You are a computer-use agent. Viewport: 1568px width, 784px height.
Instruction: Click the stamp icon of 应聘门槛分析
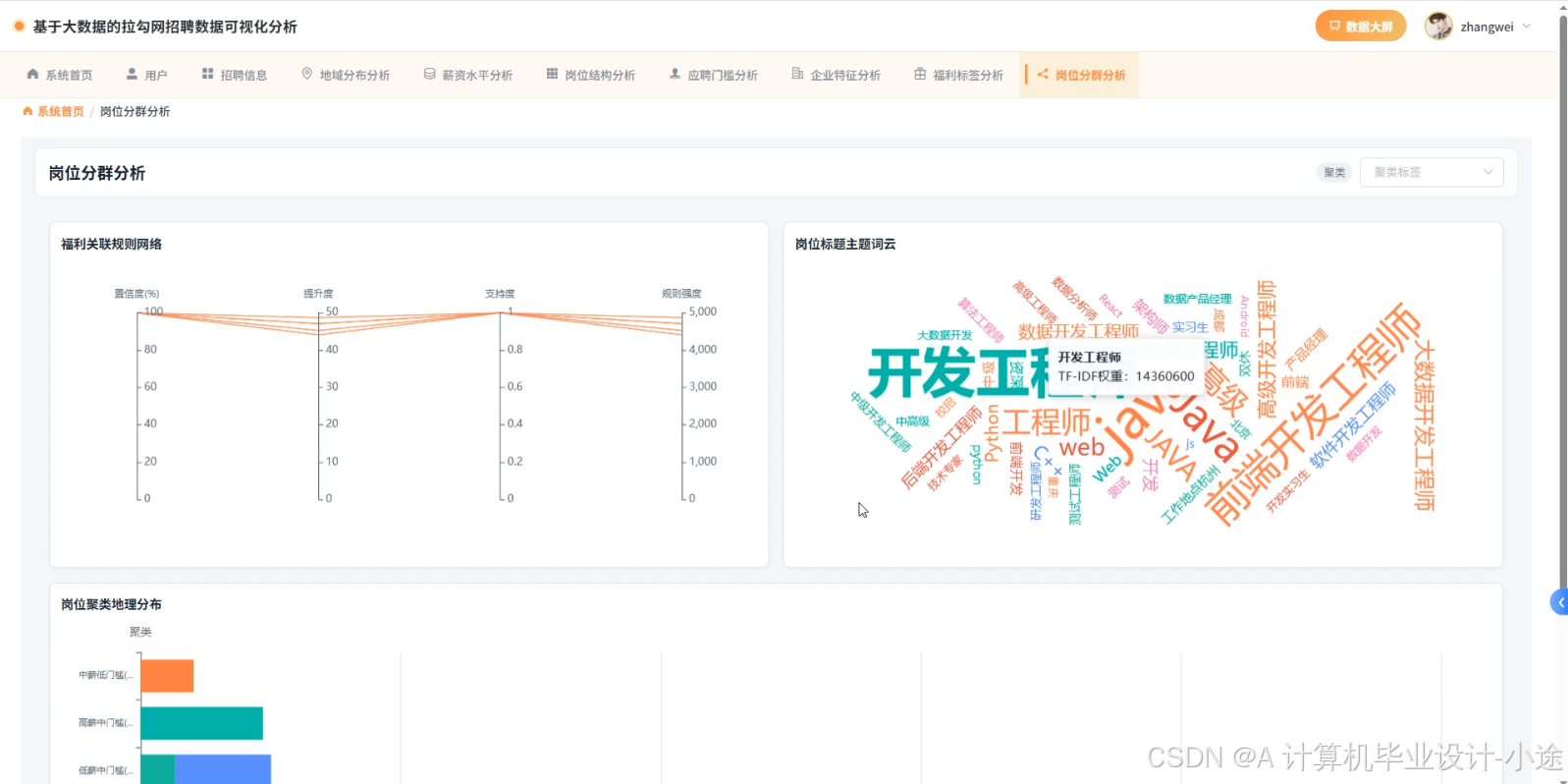[675, 74]
